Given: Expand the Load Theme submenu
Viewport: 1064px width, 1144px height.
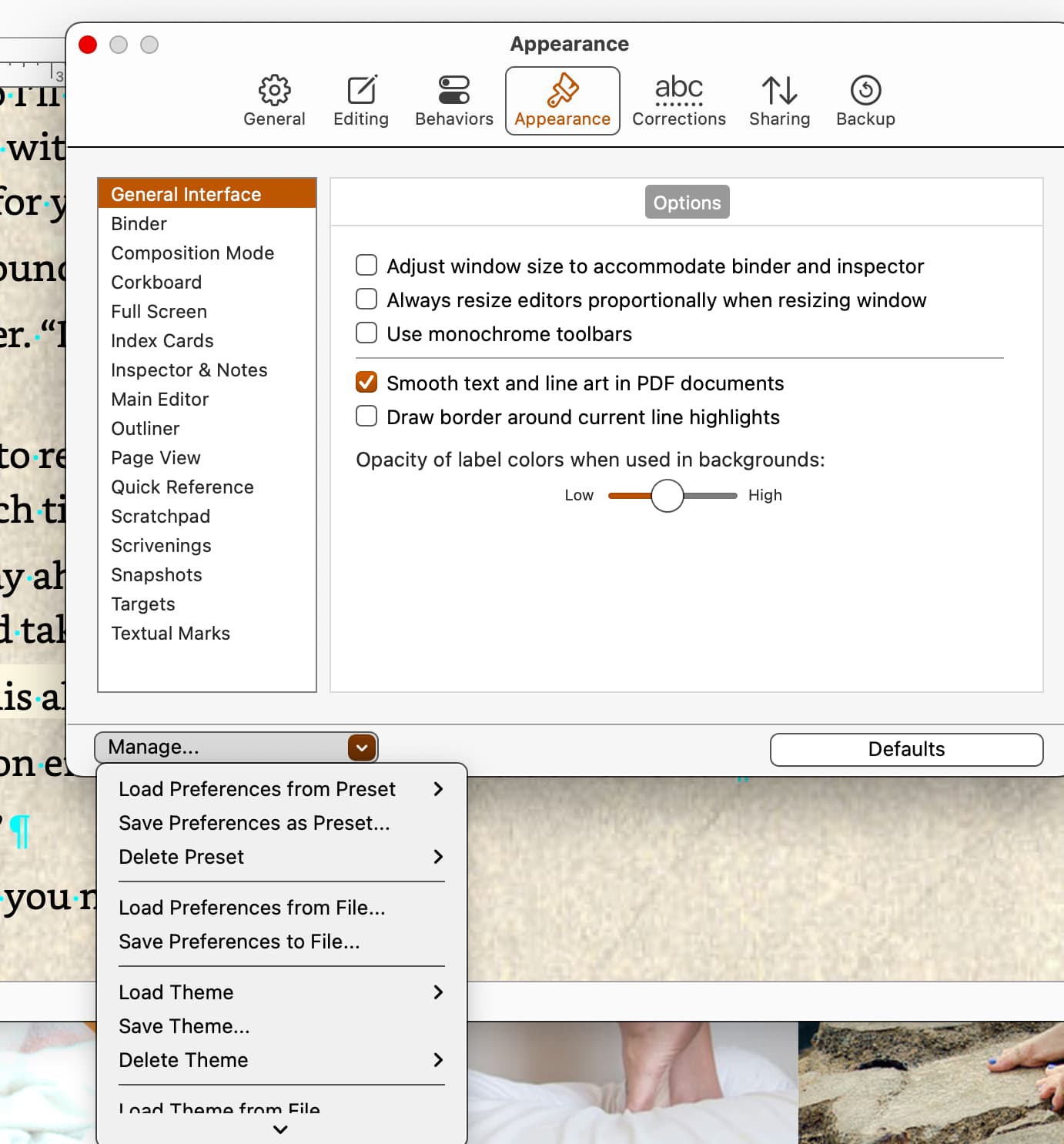Looking at the screenshot, I should click(x=176, y=992).
